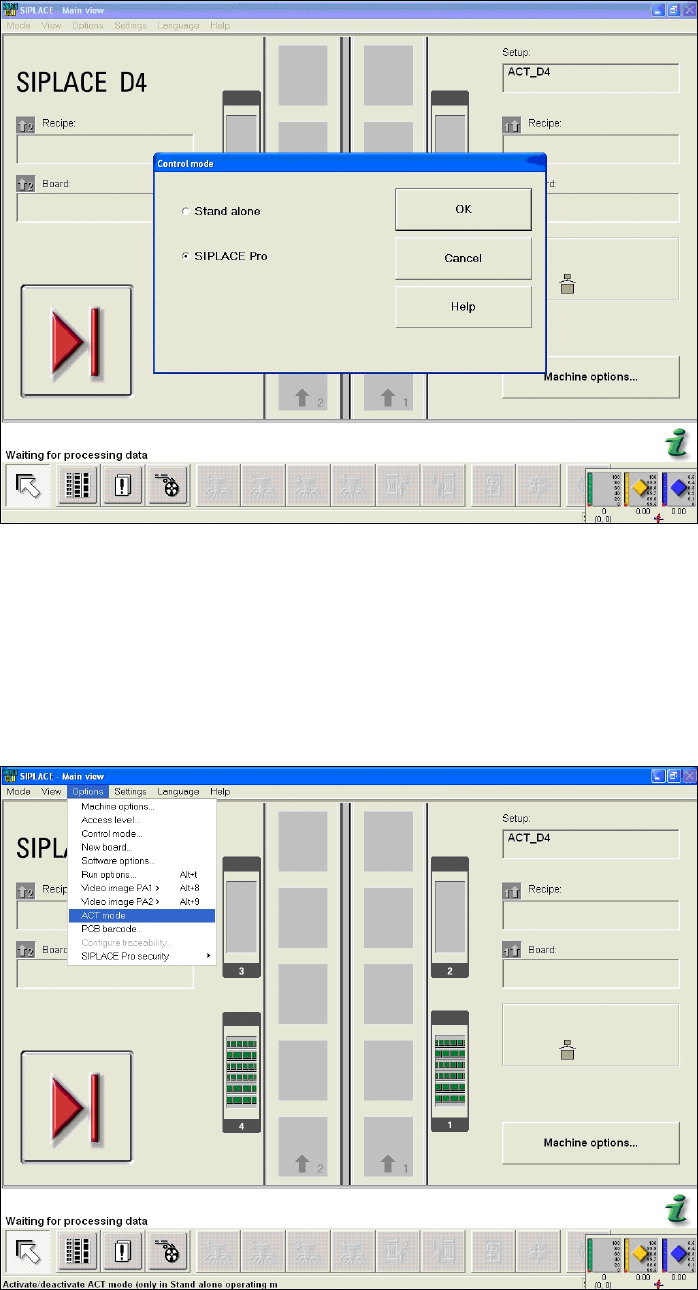Cancel the Control mode dialog
698x1290 pixels.
(463, 258)
